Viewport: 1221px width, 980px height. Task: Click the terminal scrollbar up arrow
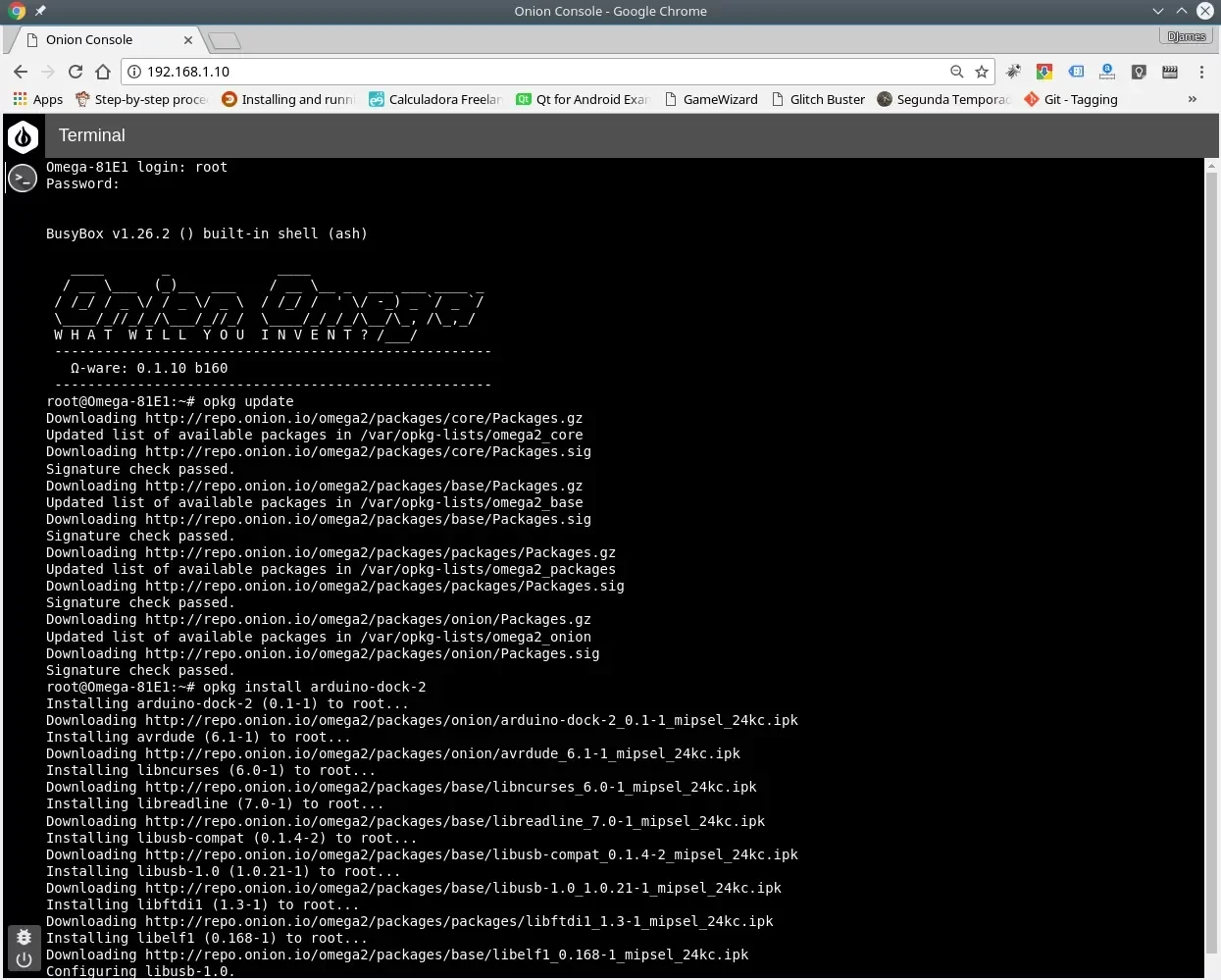click(x=1211, y=166)
